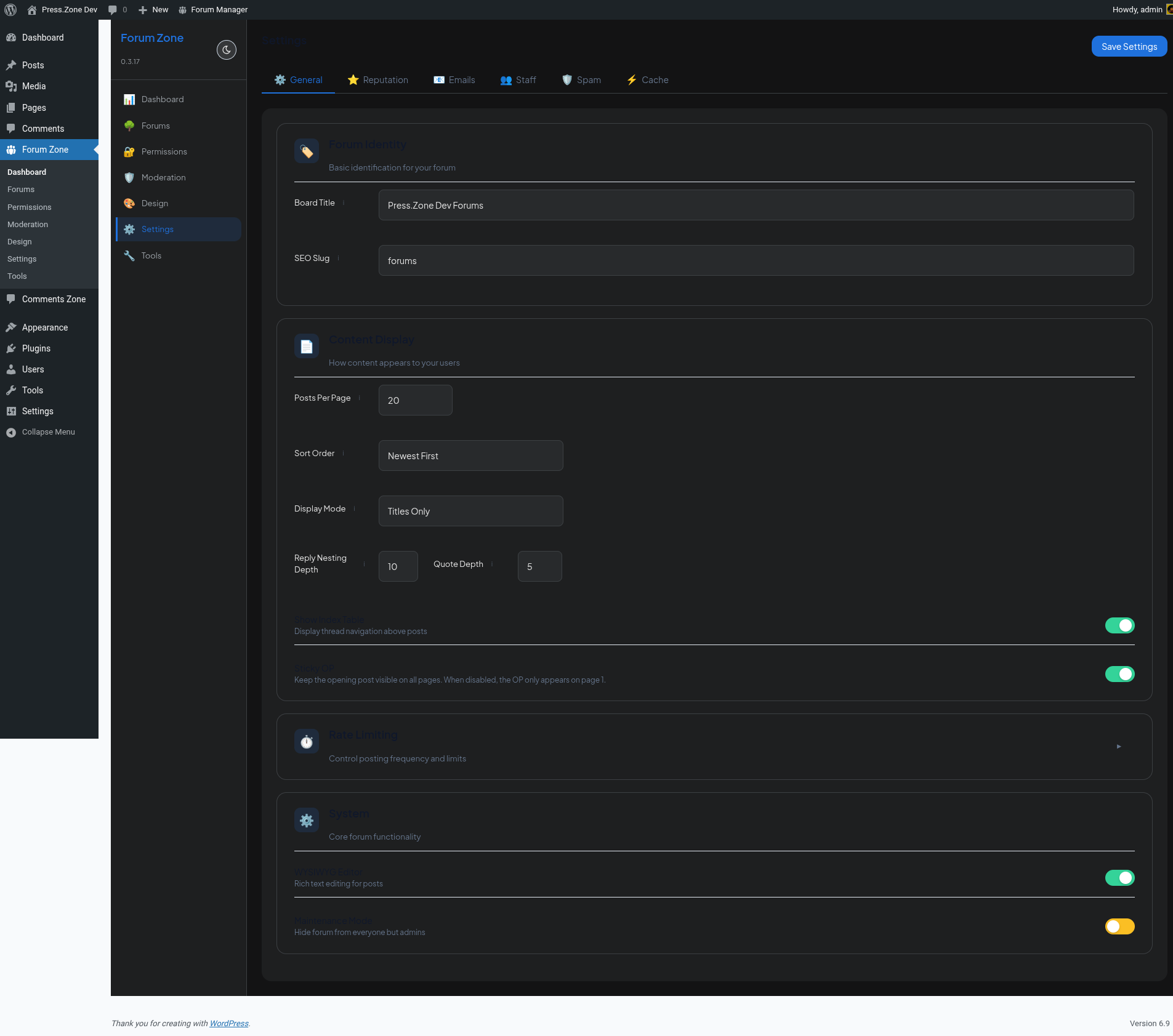Click the home icon by Press.Zone Dev
Screen dimensions: 1173x1036
(x=32, y=10)
